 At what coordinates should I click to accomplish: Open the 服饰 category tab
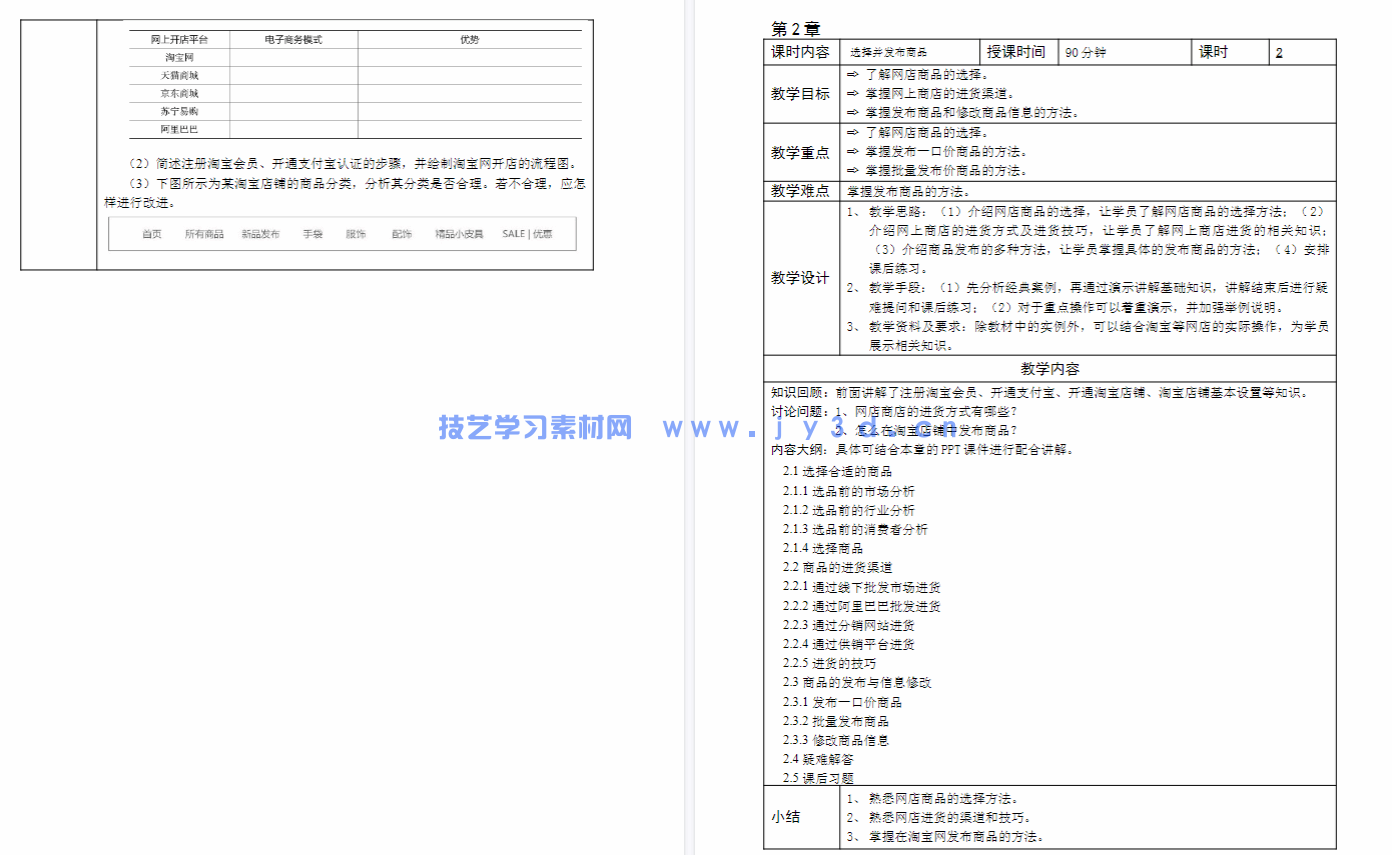tap(355, 233)
